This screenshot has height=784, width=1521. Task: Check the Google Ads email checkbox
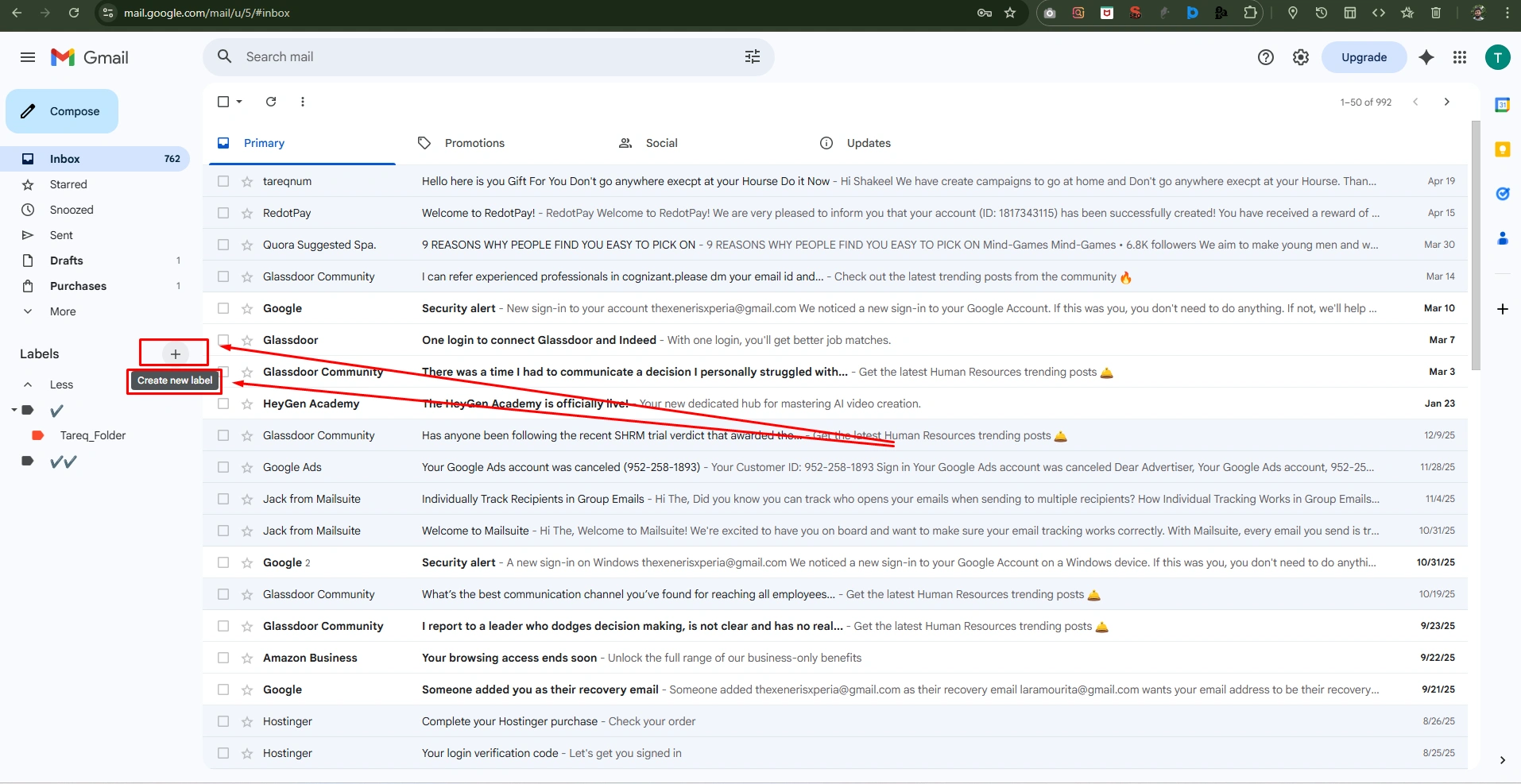tap(223, 467)
